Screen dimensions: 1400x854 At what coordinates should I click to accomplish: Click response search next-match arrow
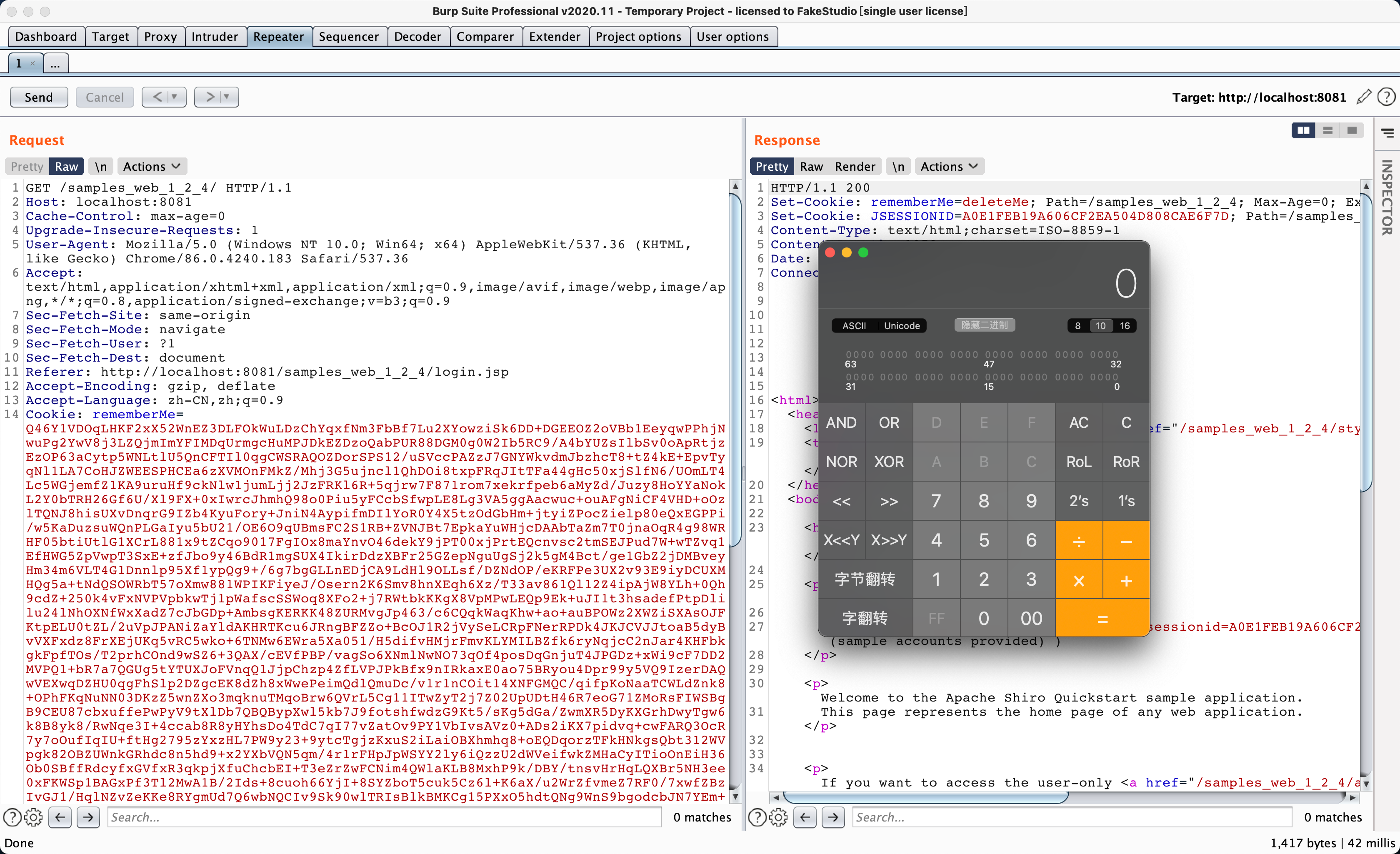click(833, 817)
